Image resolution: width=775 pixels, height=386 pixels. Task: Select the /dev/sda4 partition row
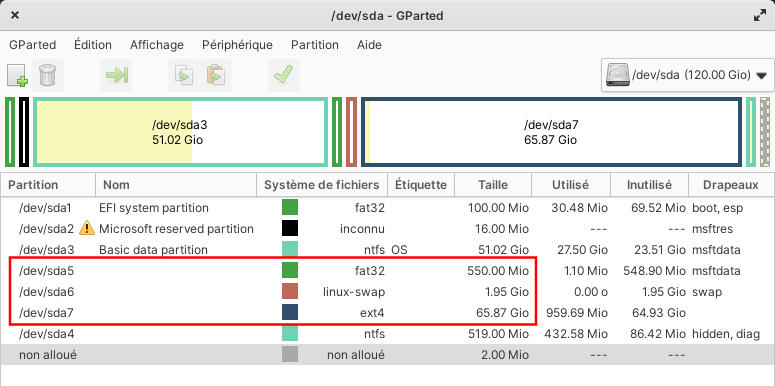pos(388,334)
